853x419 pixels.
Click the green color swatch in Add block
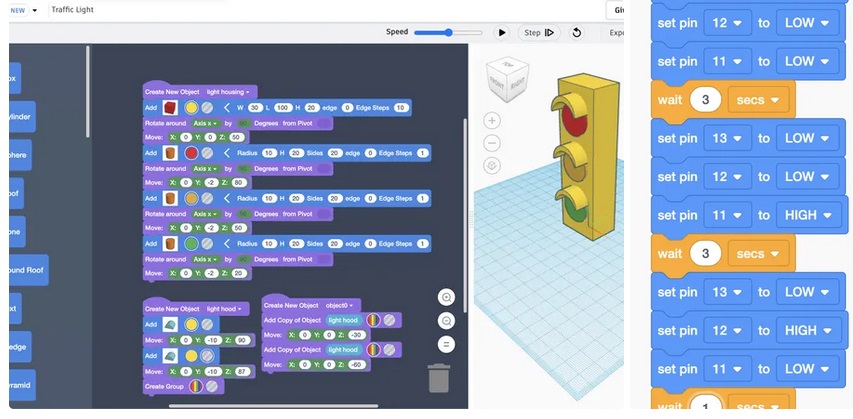(x=191, y=243)
